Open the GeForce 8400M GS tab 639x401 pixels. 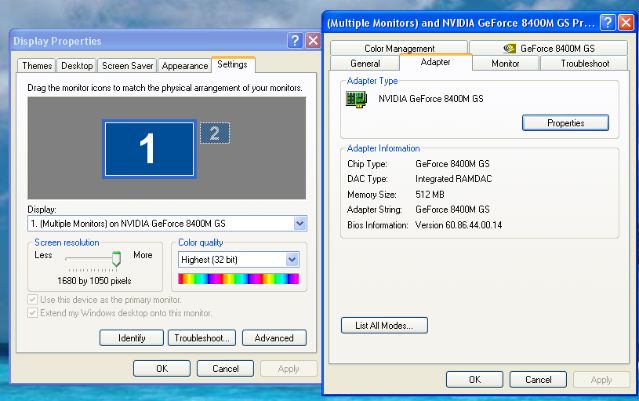point(548,48)
